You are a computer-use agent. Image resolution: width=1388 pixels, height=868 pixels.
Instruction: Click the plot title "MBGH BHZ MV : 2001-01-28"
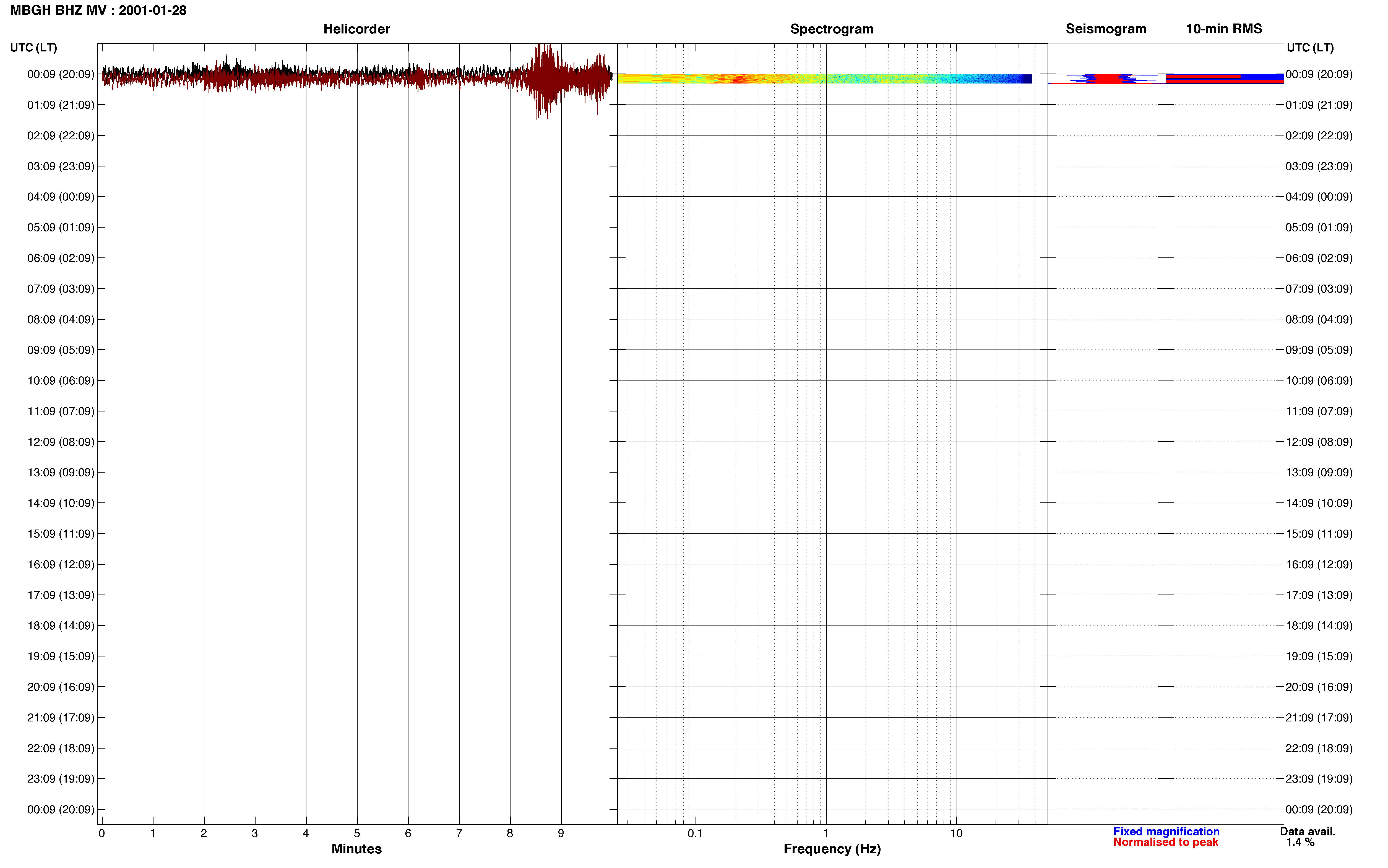(x=98, y=10)
